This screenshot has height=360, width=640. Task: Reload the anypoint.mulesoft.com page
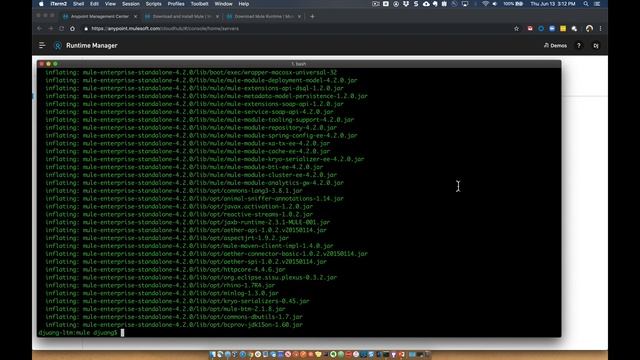click(x=62, y=29)
